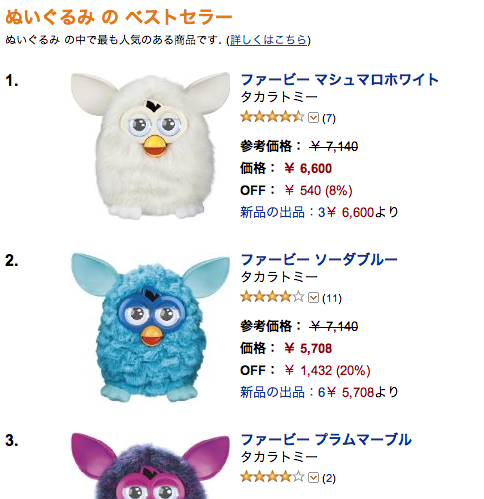
Task: Expand the rating dropdown beside the (2) reviews
Action: click(x=313, y=477)
